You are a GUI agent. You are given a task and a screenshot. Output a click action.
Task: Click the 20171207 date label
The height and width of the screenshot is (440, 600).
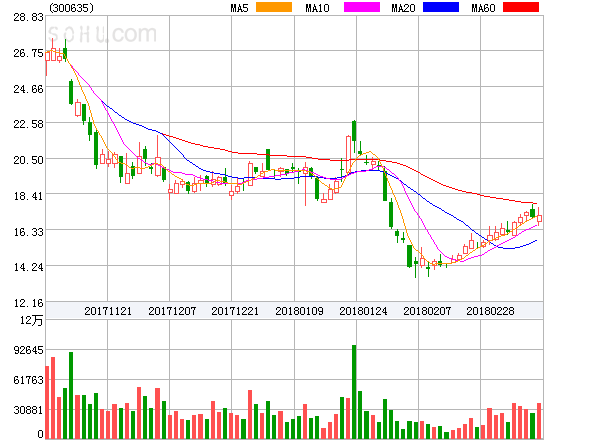click(x=172, y=311)
